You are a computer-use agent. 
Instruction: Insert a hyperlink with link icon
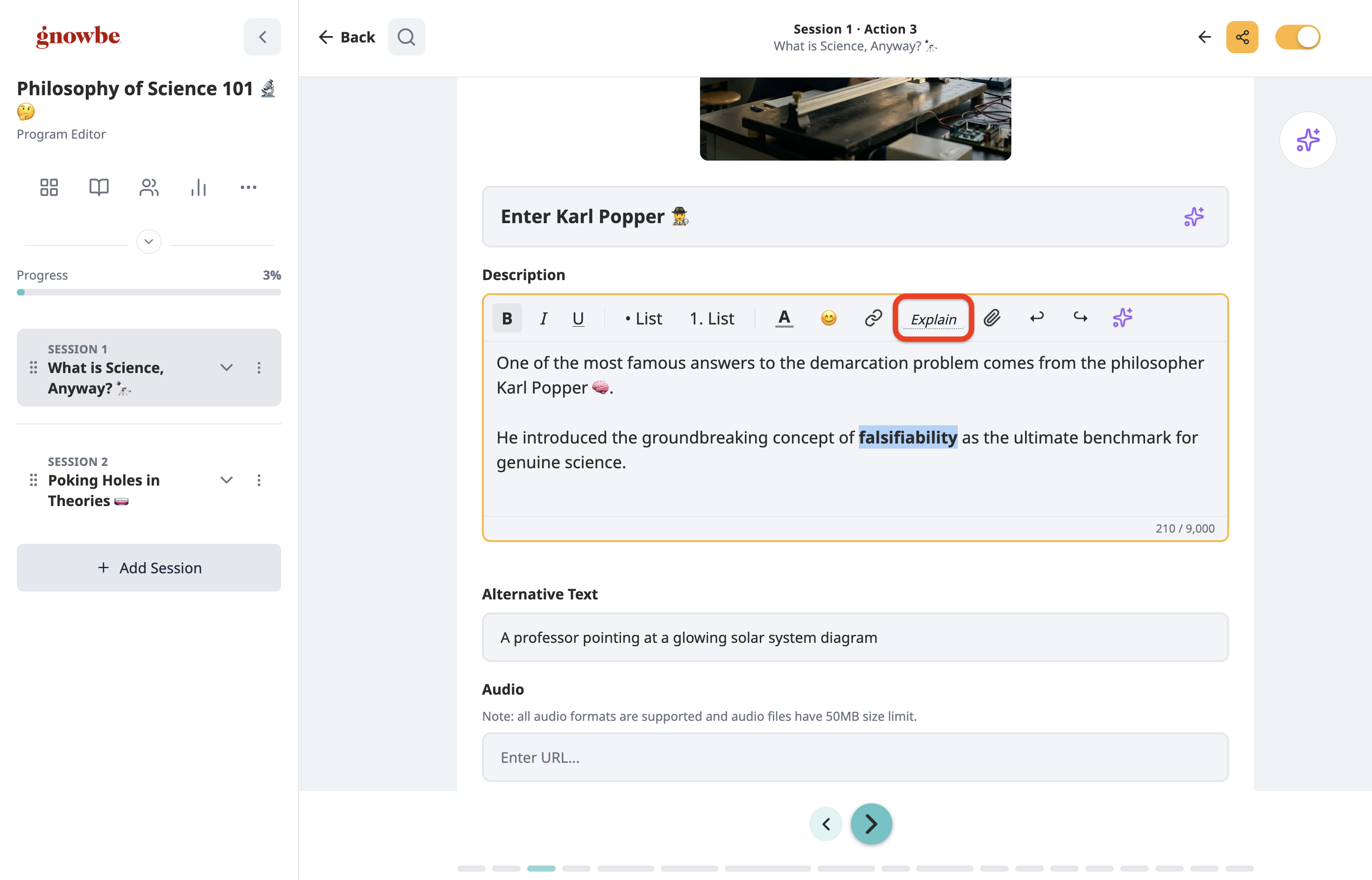point(873,318)
